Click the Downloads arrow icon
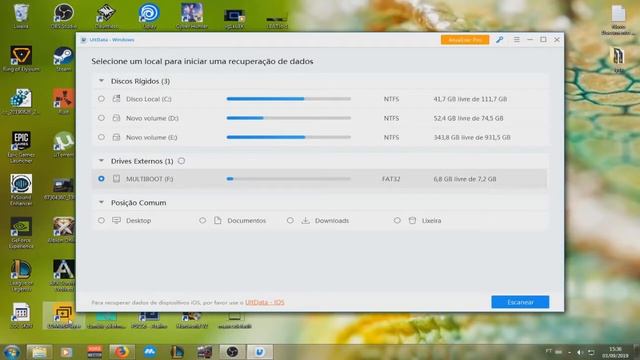The width and height of the screenshot is (640, 360). pyautogui.click(x=305, y=220)
